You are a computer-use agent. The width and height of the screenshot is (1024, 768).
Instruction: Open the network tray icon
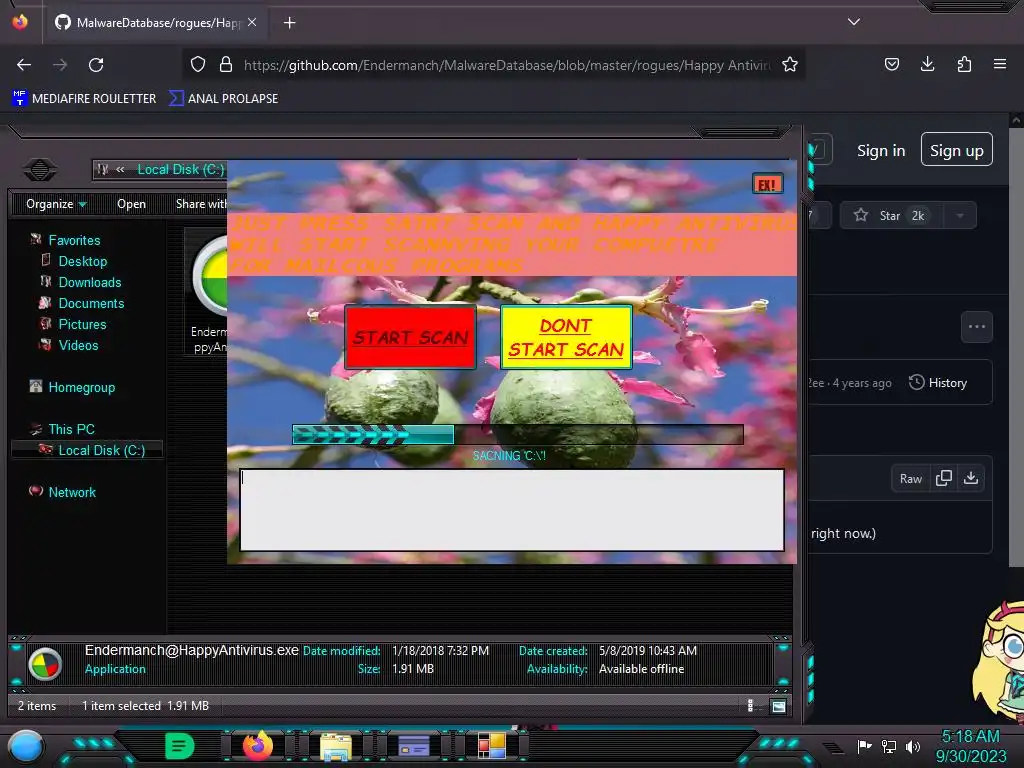(x=888, y=746)
